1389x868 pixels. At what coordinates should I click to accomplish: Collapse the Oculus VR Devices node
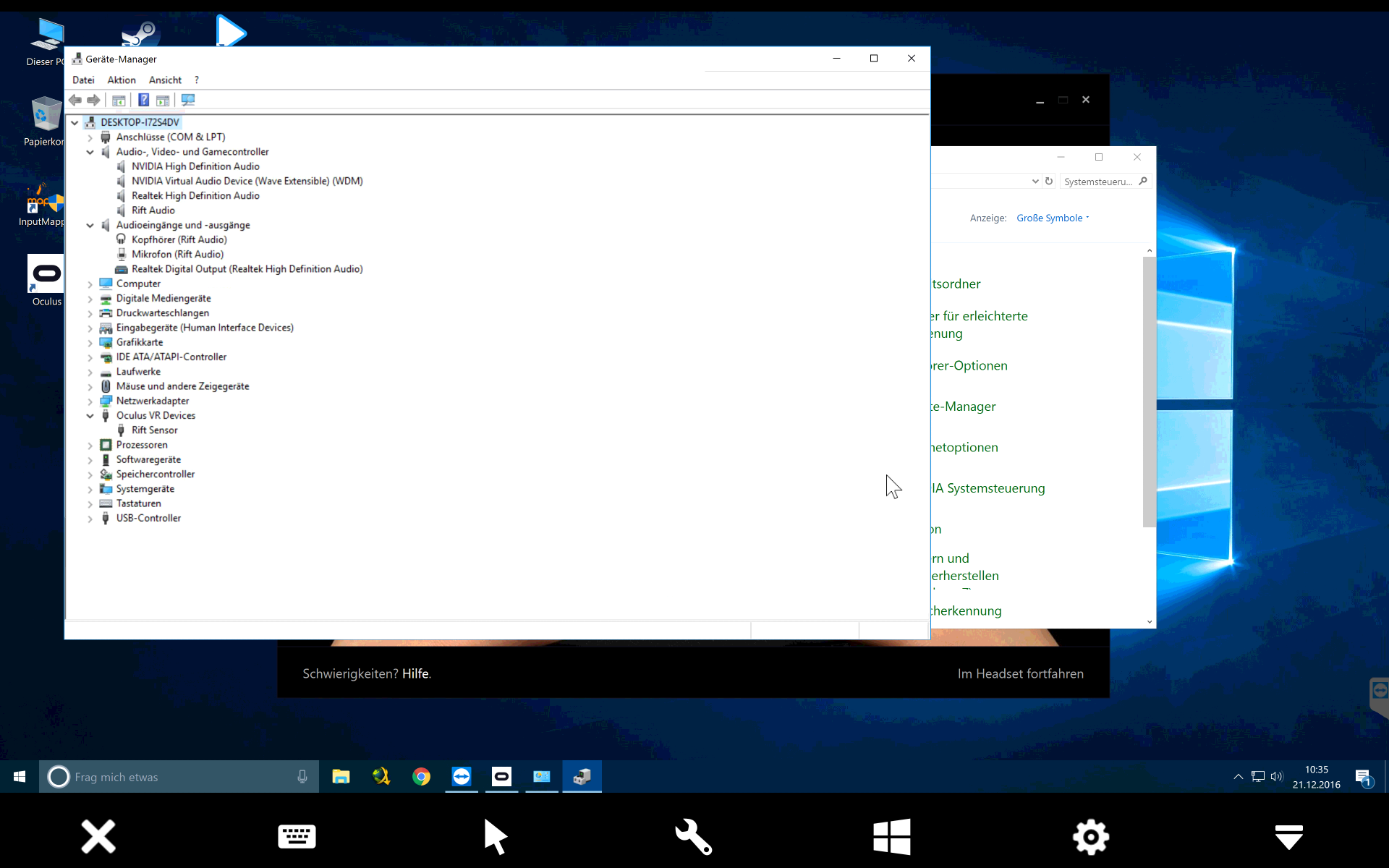[90, 416]
